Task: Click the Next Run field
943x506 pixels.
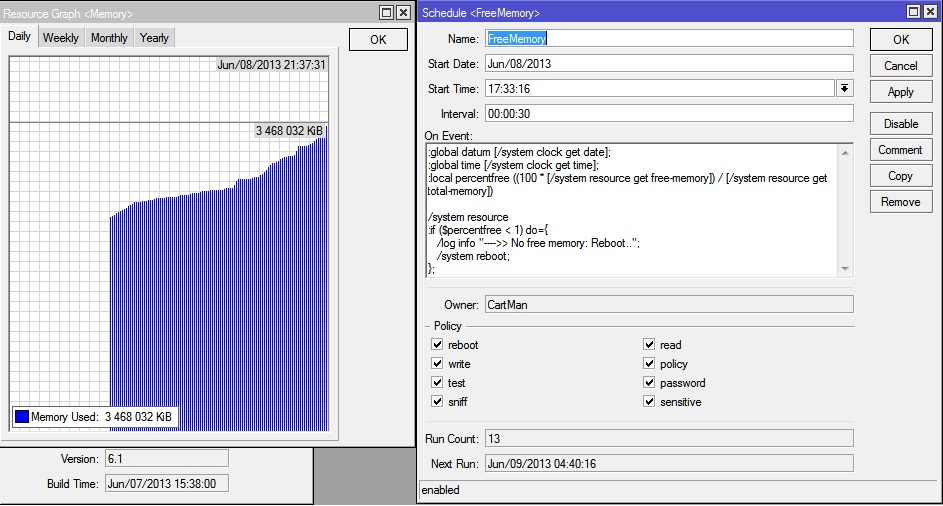Action: pos(669,464)
